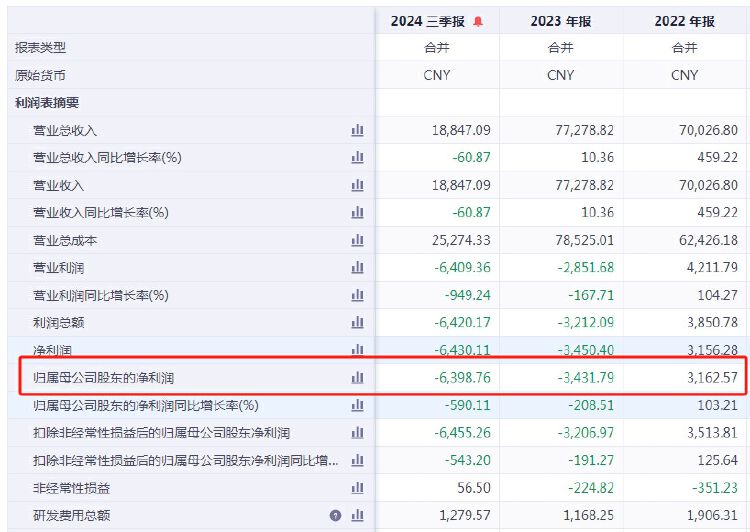Click the truncated 扣除非经常性损益后...同比增 label
This screenshot has height=532, width=750.
point(186,461)
